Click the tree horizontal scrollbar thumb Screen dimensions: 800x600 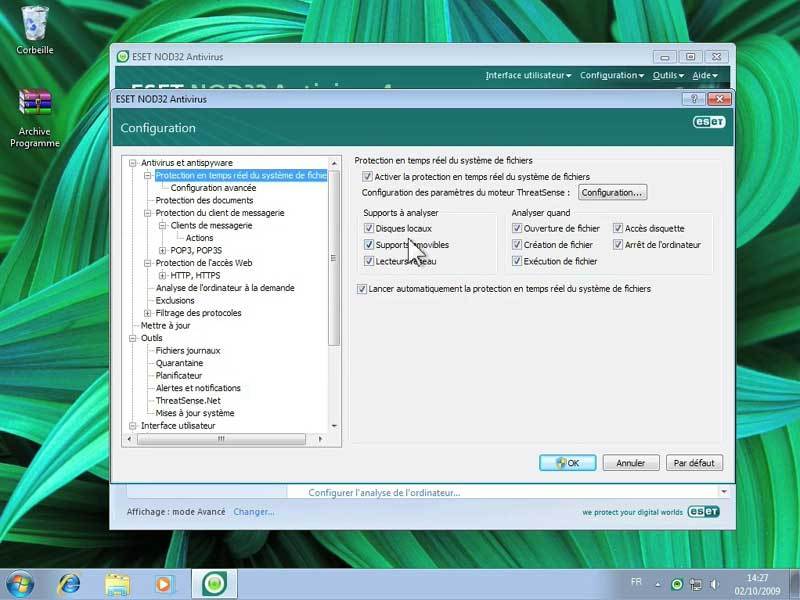pos(221,439)
